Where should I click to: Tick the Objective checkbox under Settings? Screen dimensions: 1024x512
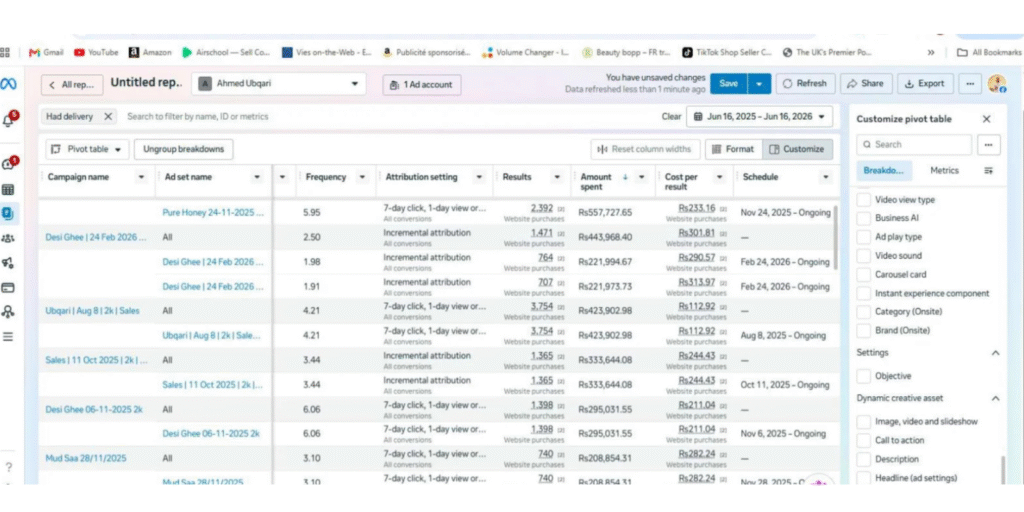click(863, 376)
